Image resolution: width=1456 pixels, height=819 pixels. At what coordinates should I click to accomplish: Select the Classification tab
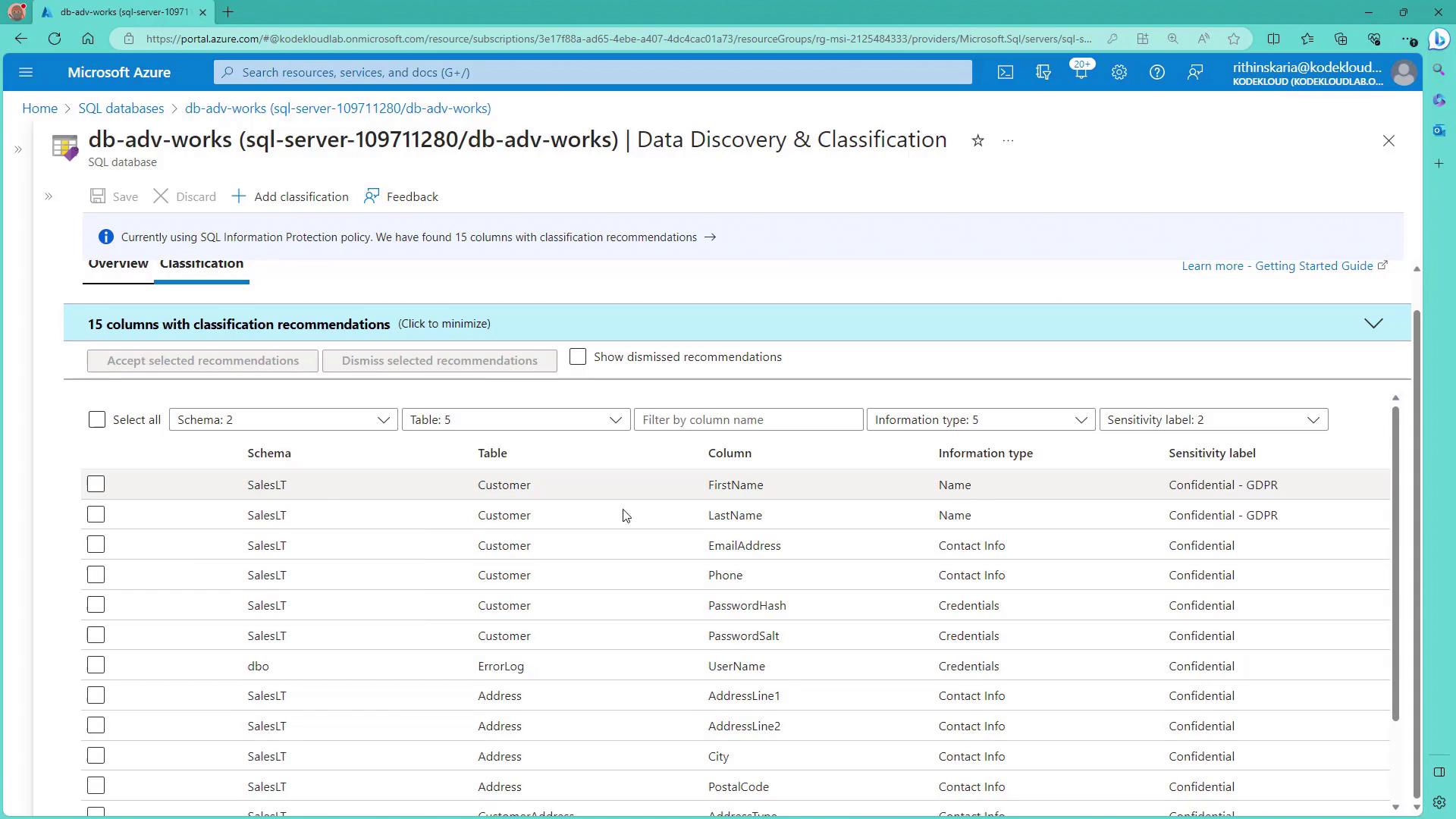coord(202,263)
